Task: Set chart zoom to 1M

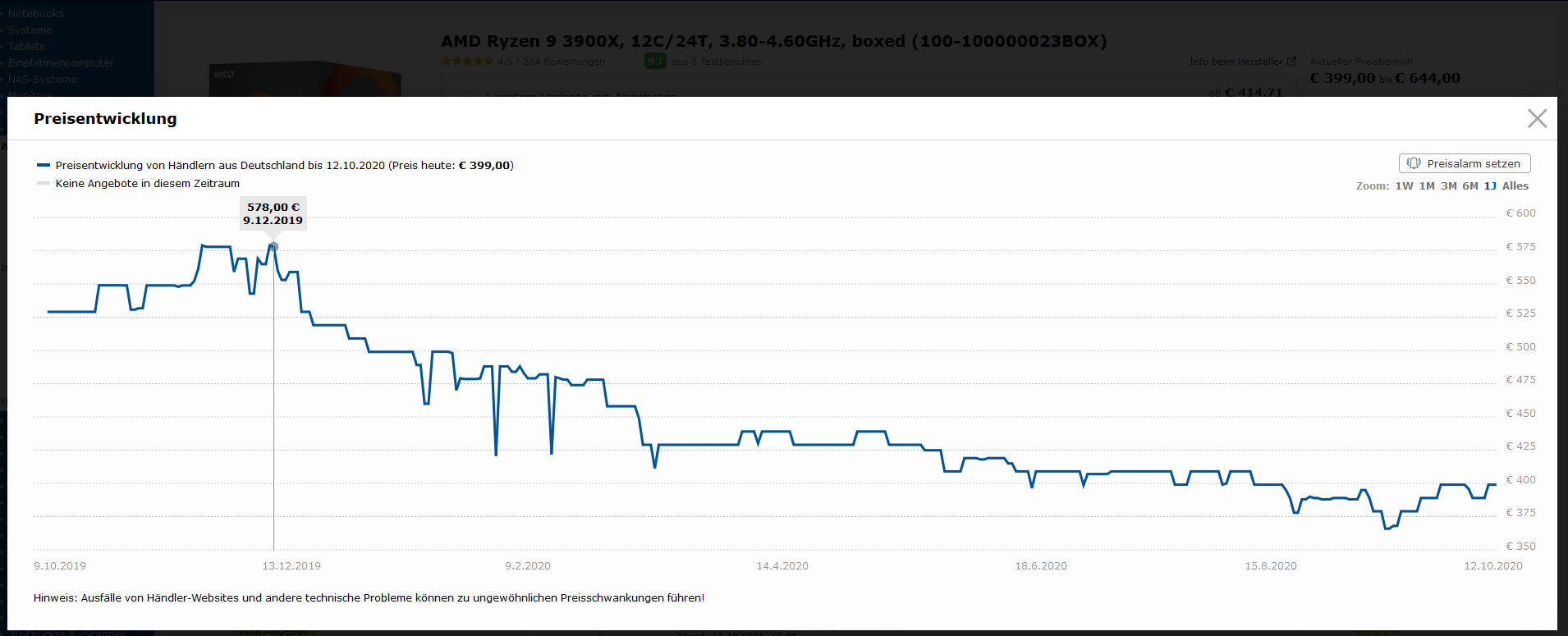Action: (1427, 186)
